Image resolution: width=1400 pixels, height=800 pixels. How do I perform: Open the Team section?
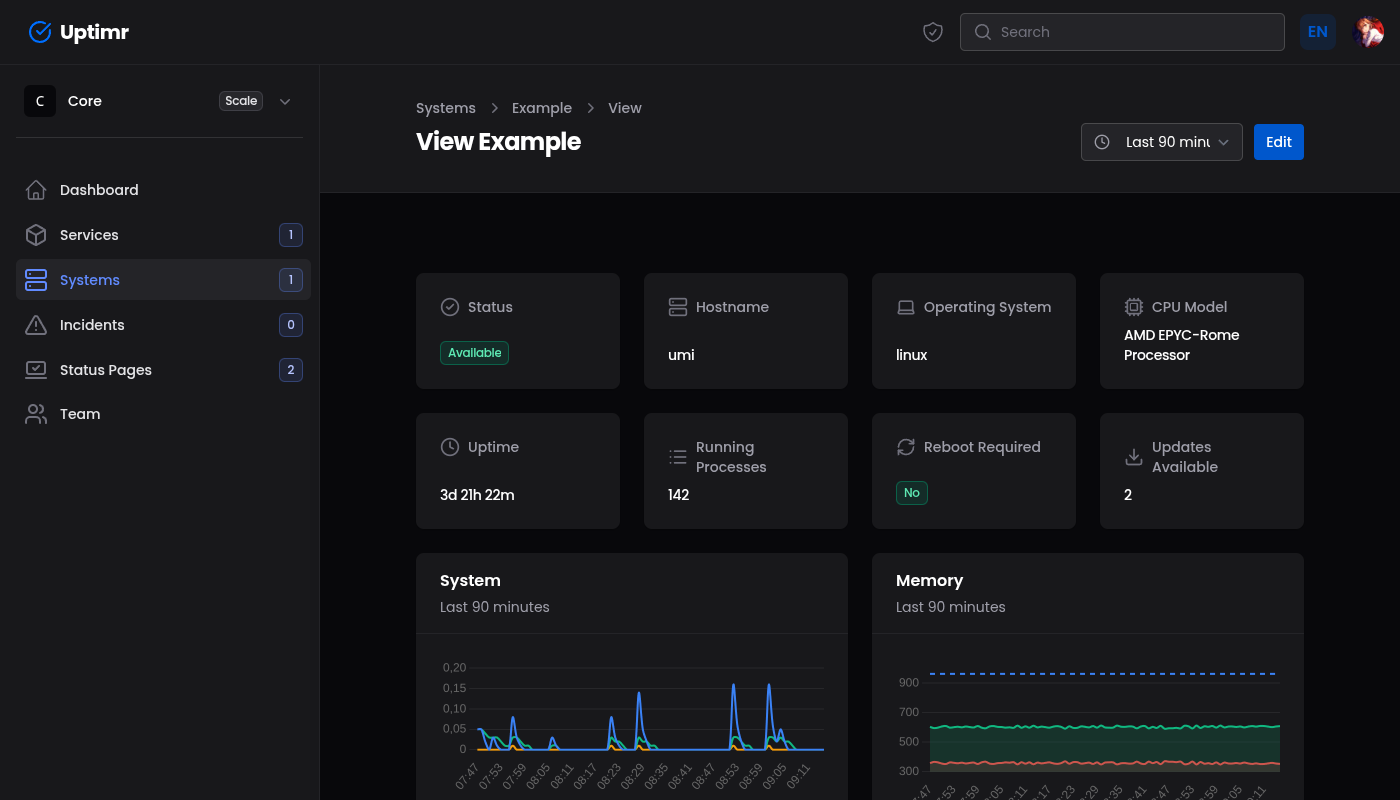coord(163,414)
